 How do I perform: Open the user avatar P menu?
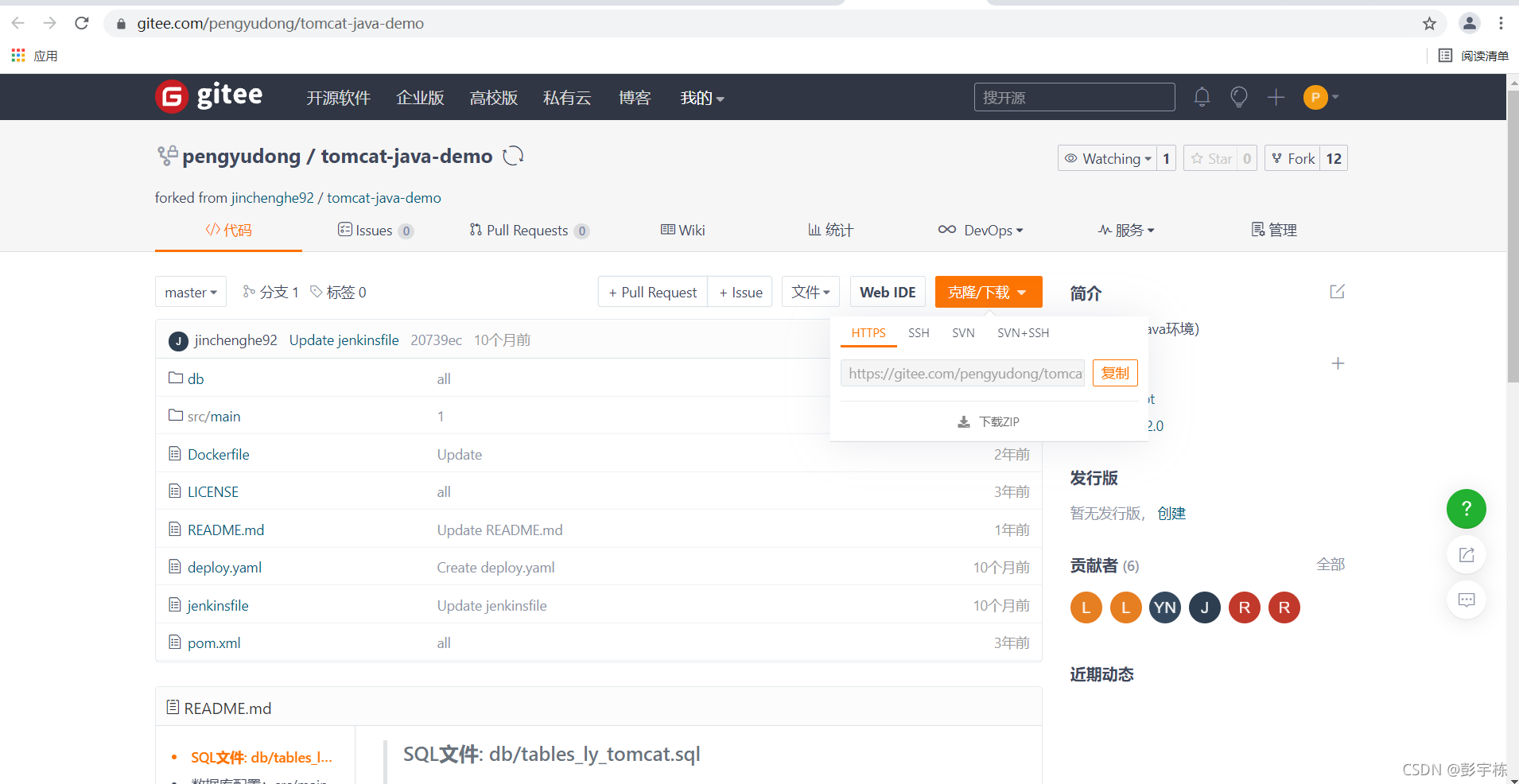1321,97
